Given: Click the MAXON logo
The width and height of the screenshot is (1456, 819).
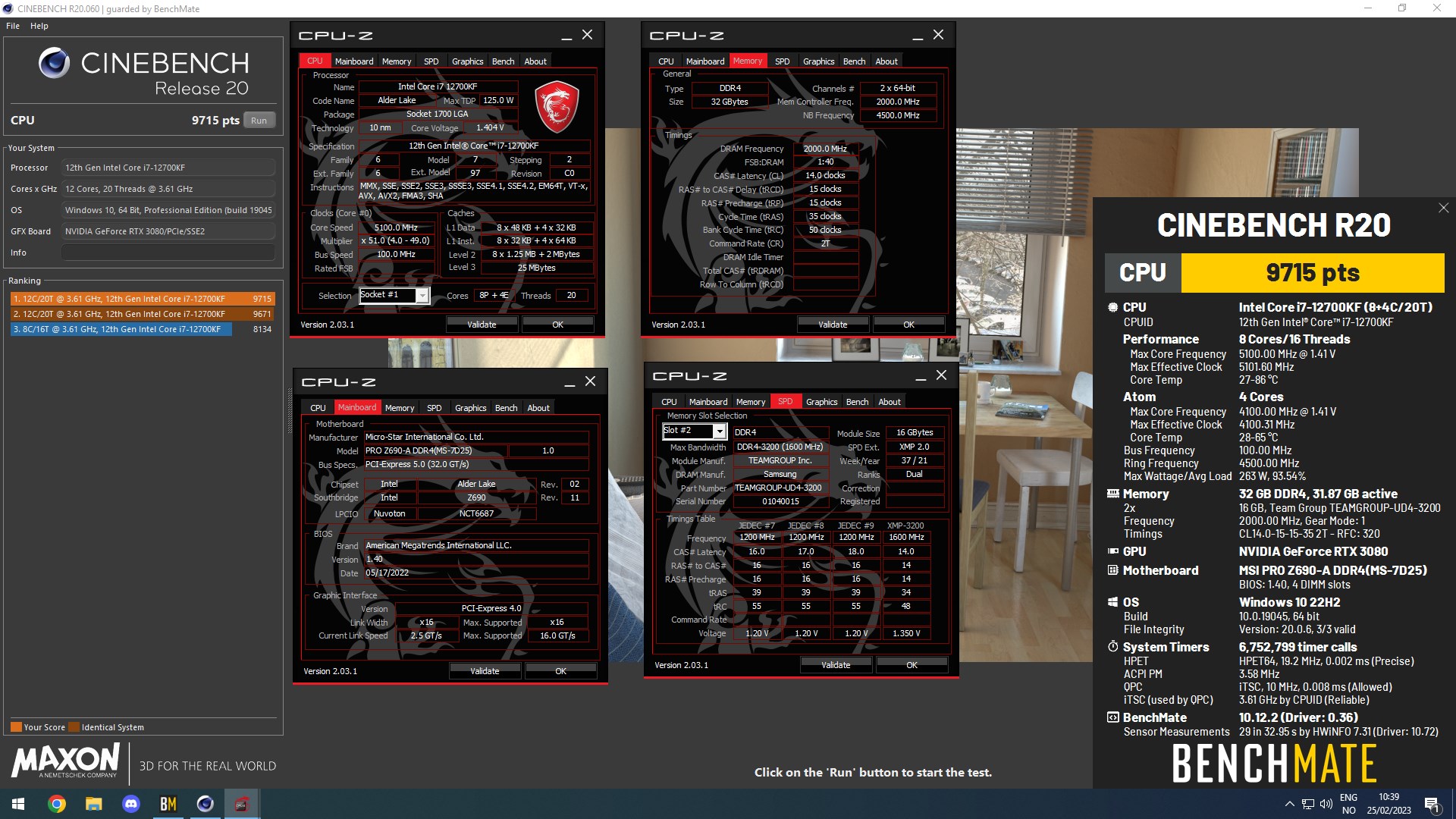Looking at the screenshot, I should [65, 761].
